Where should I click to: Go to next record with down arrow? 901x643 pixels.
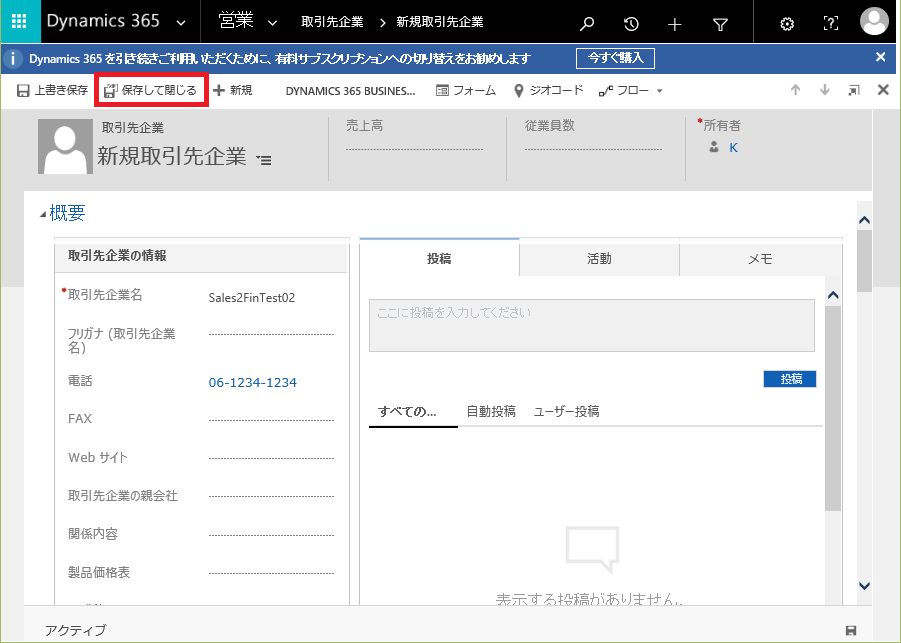coord(825,90)
